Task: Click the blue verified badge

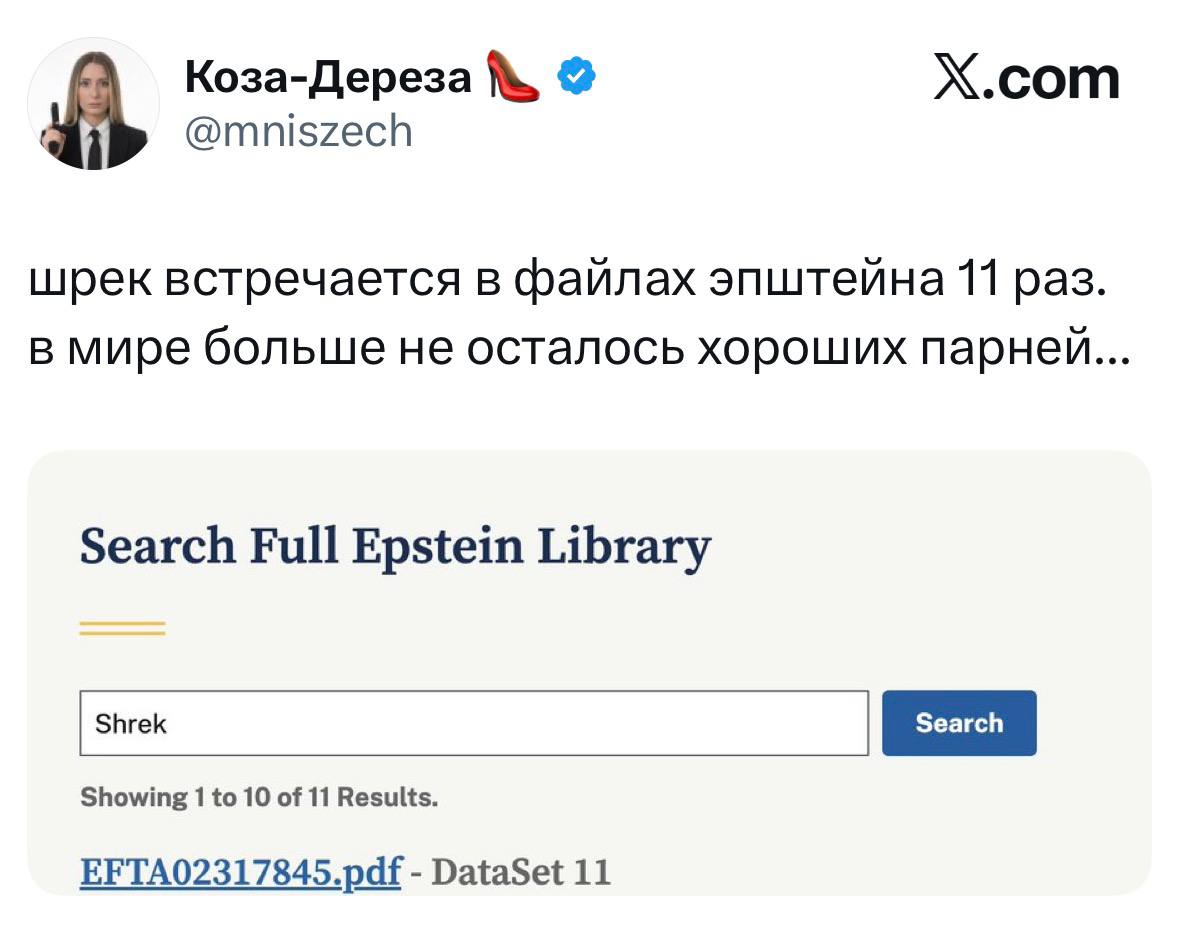Action: [578, 77]
